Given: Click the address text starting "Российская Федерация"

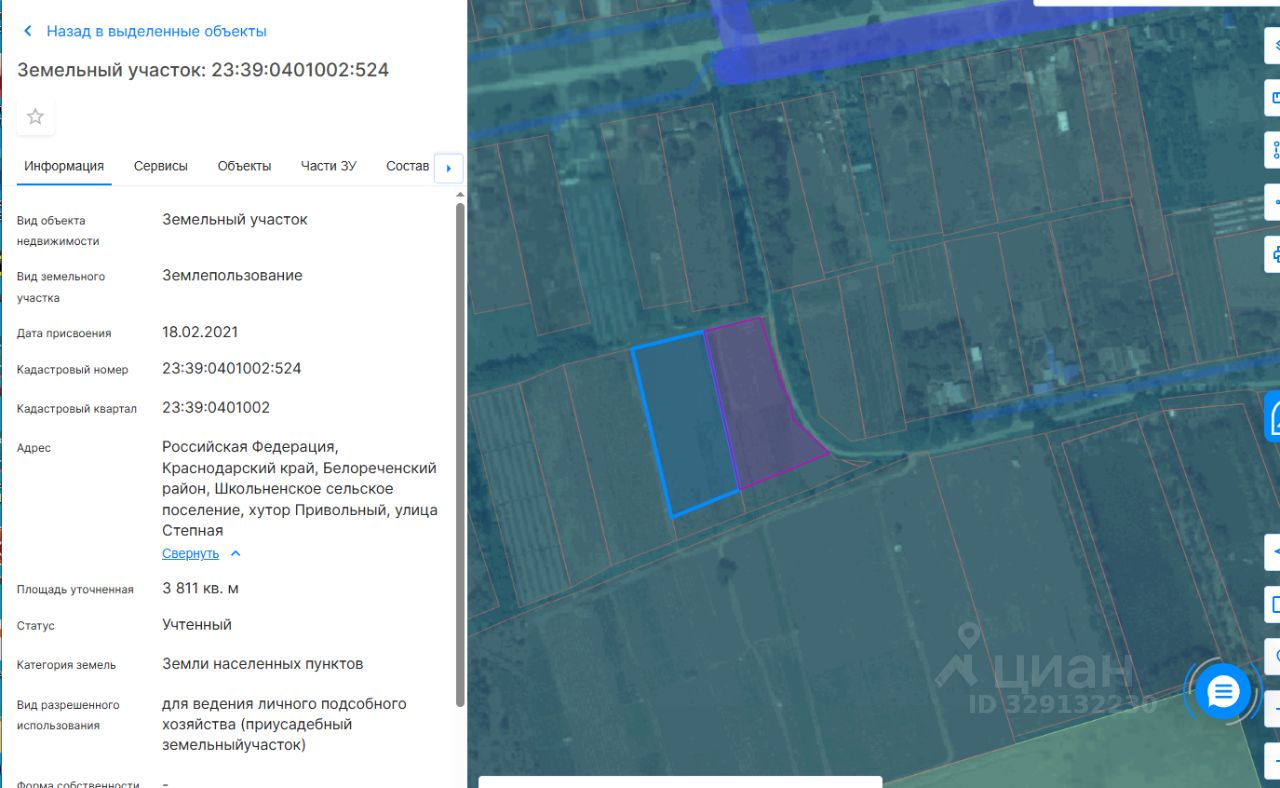Looking at the screenshot, I should 300,488.
